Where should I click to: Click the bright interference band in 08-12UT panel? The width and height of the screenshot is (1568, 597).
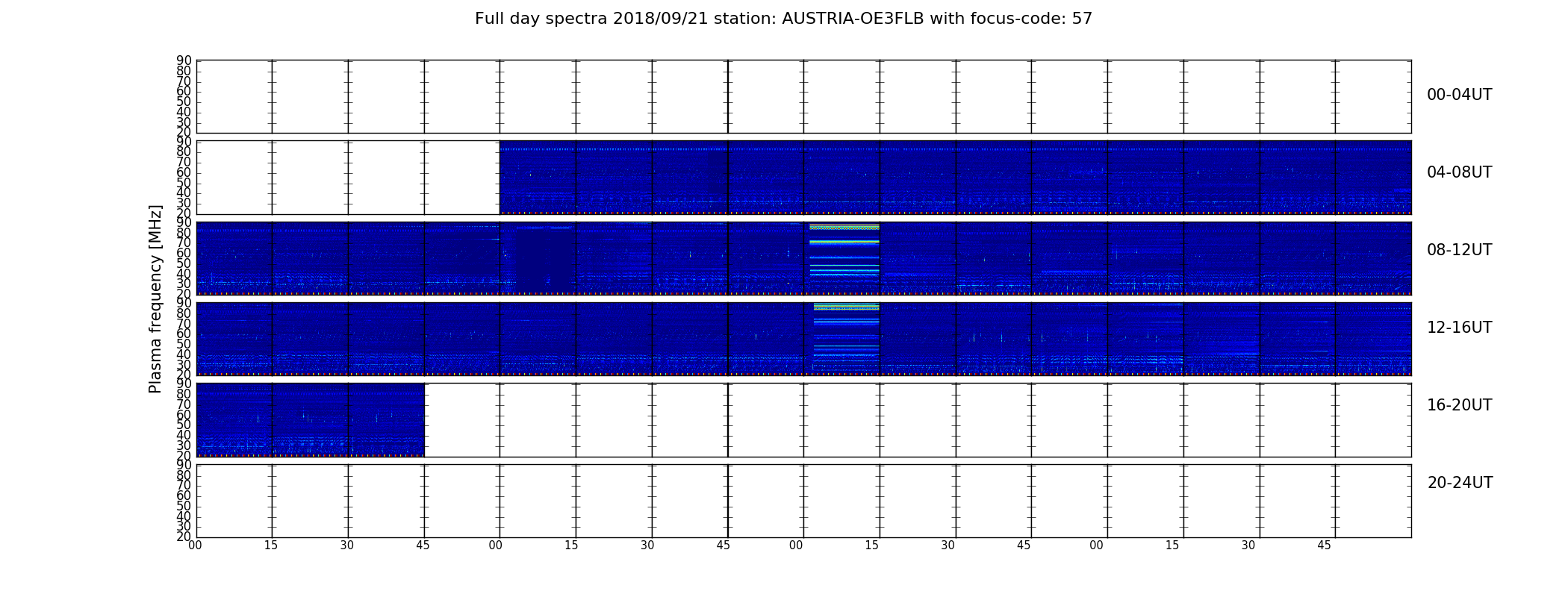pos(844,250)
